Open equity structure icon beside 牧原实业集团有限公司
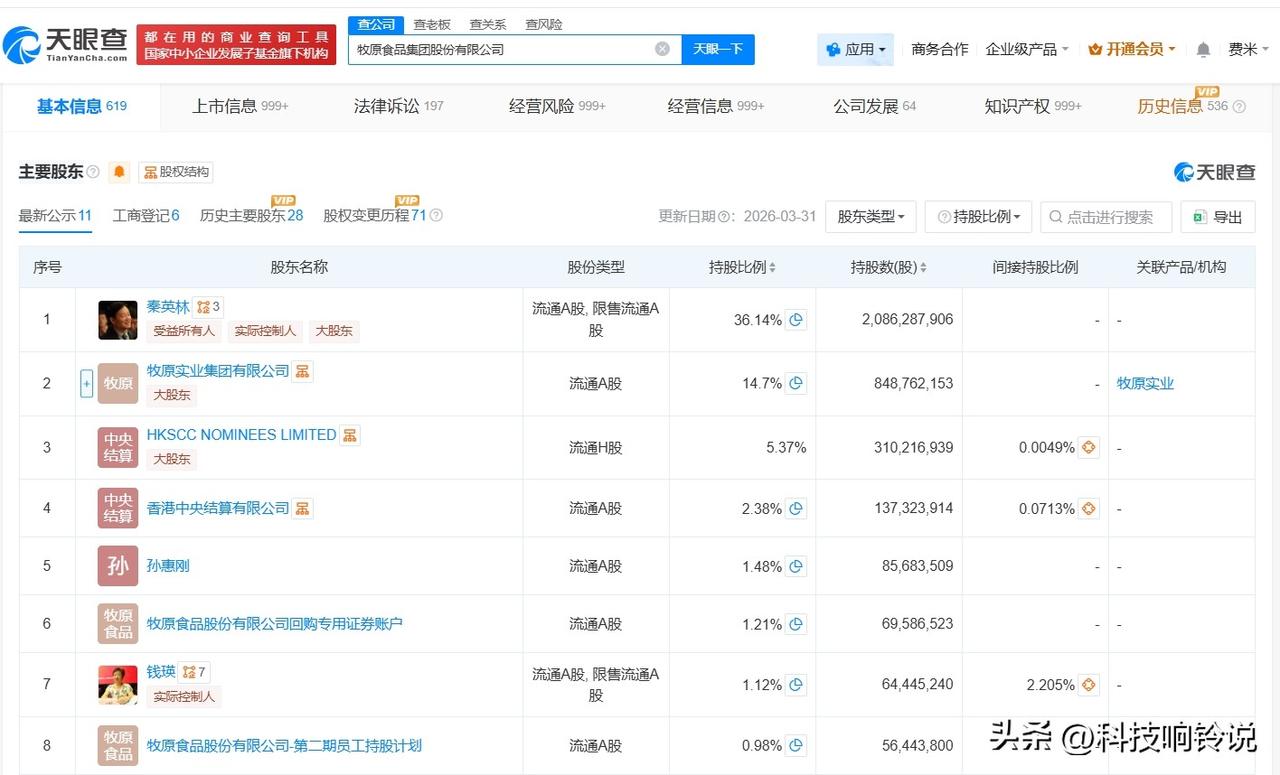 (303, 371)
